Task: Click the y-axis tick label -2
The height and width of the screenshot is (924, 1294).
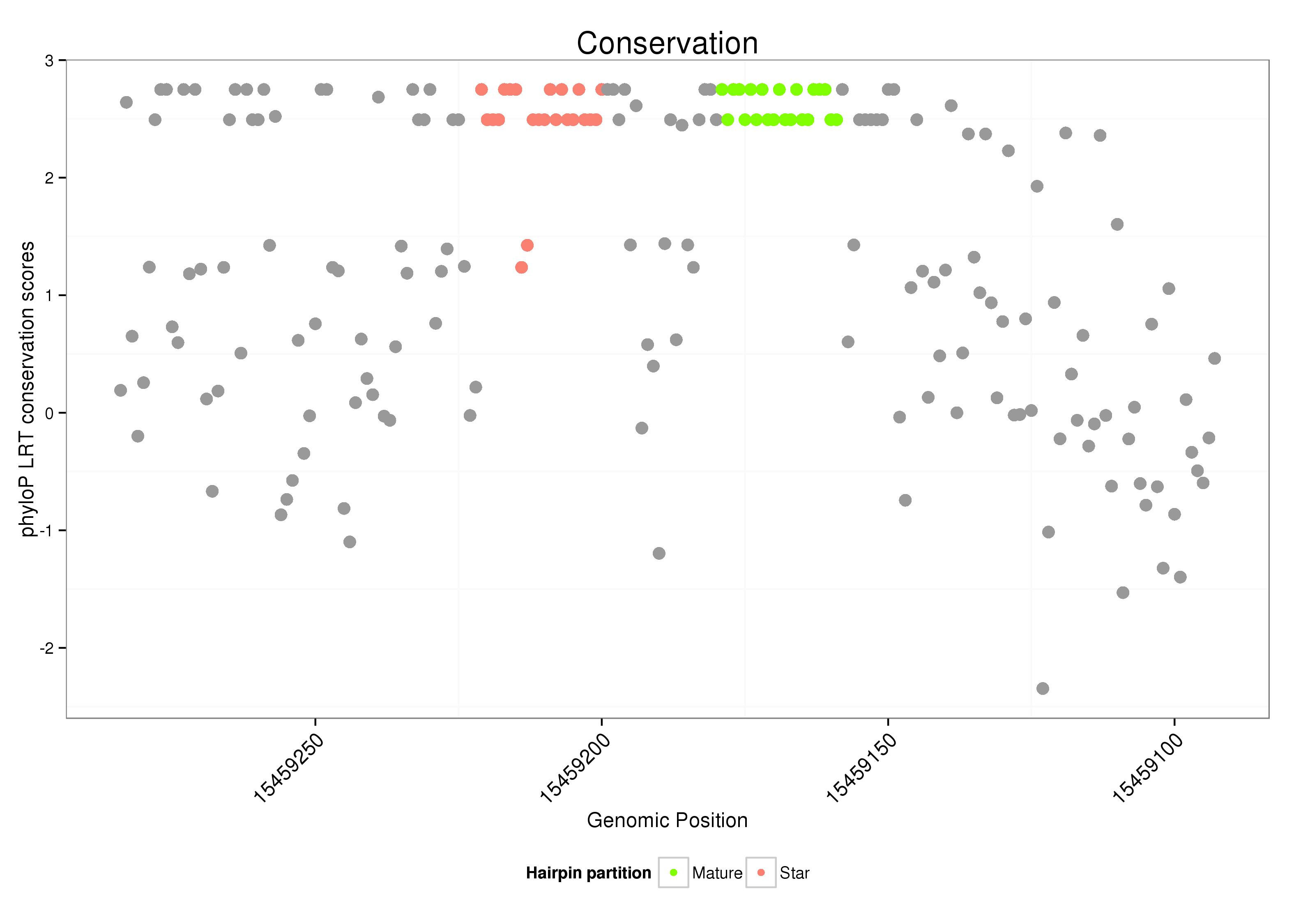Action: (47, 648)
